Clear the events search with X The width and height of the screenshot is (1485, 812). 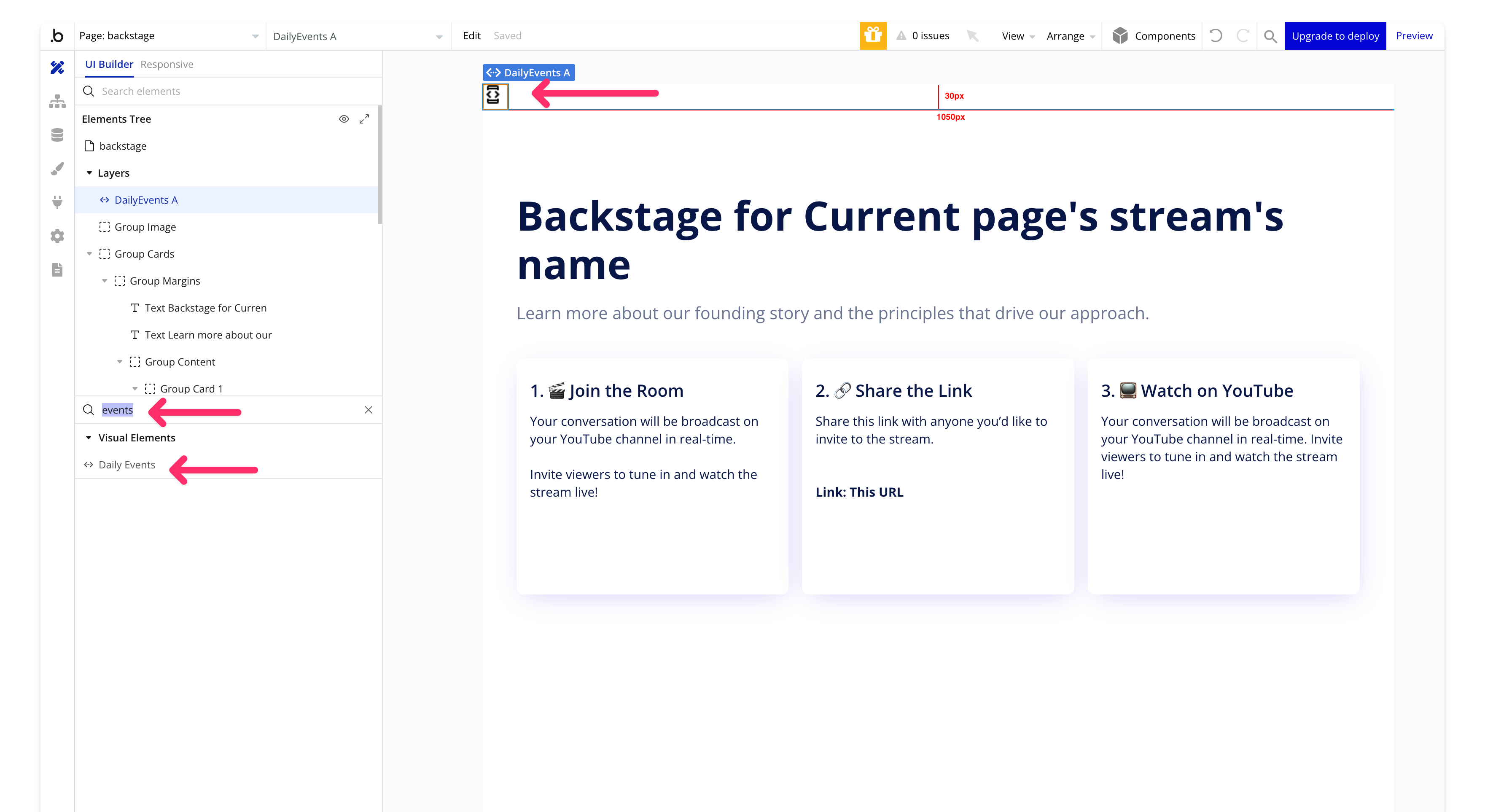[x=369, y=410]
